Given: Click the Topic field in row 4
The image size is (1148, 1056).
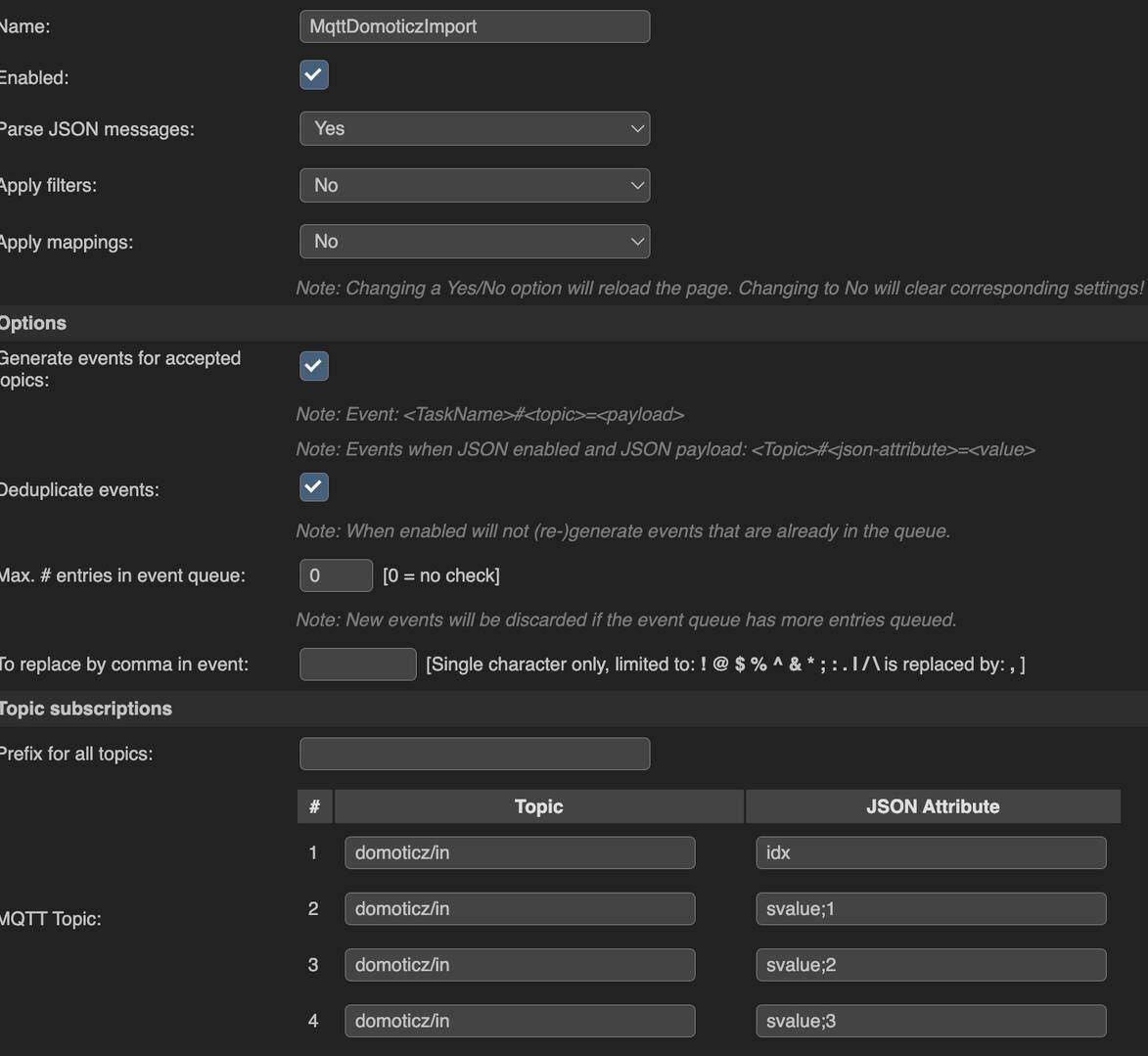Looking at the screenshot, I should (x=520, y=1021).
